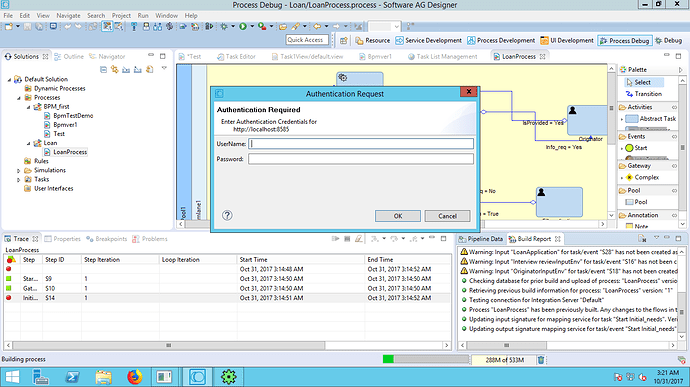
Task: Open the Project menu
Action: click(121, 15)
